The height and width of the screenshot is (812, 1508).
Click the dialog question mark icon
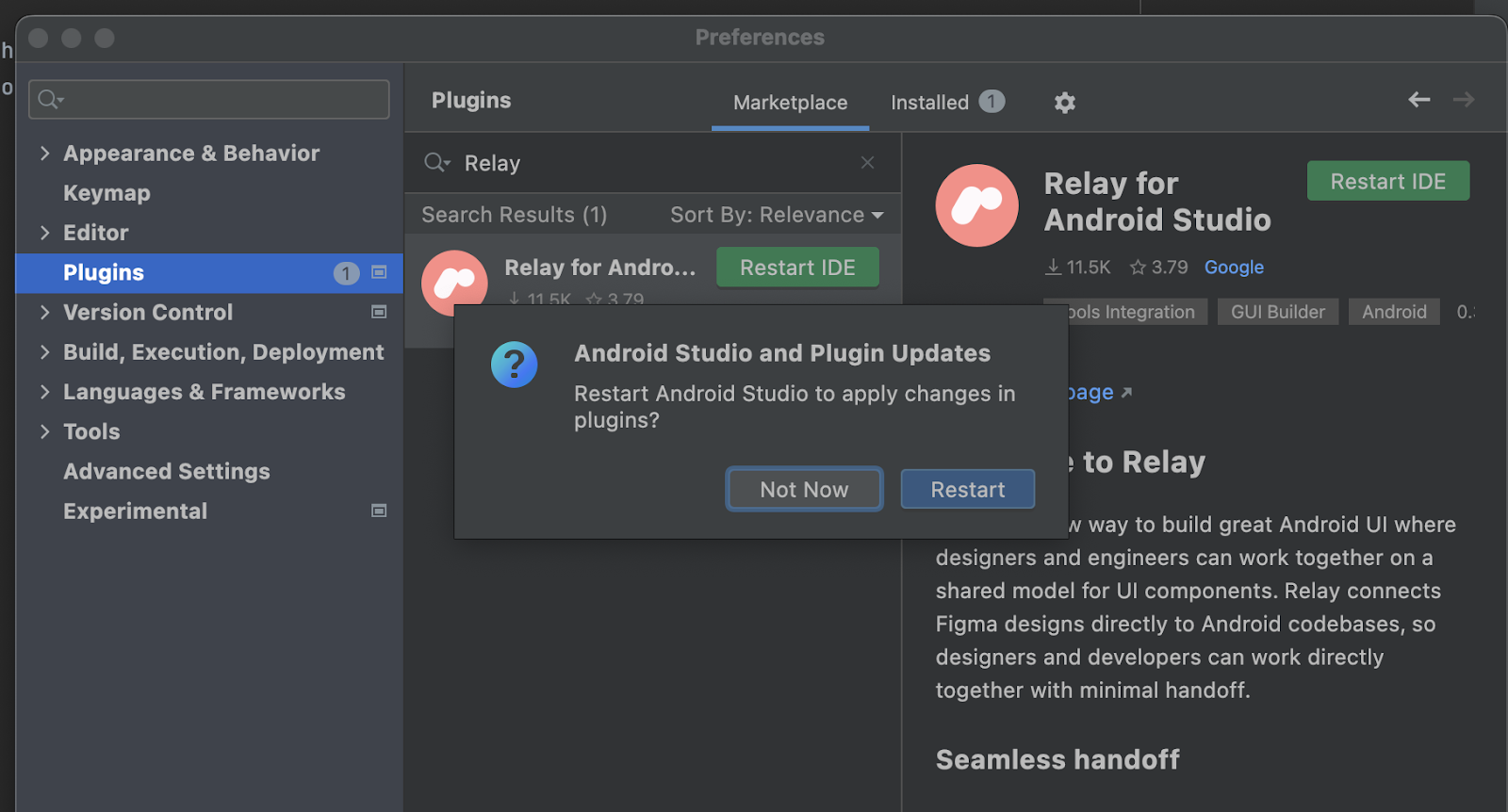tap(514, 365)
